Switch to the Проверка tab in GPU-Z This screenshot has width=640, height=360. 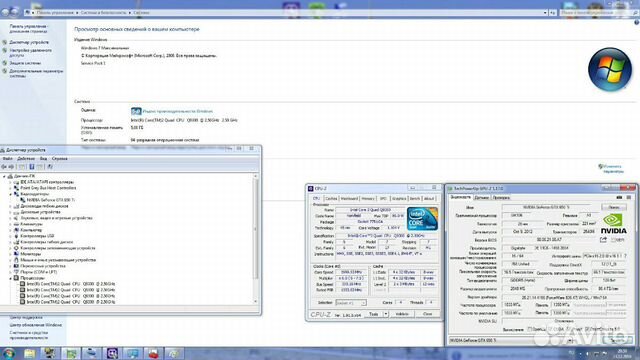(501, 198)
